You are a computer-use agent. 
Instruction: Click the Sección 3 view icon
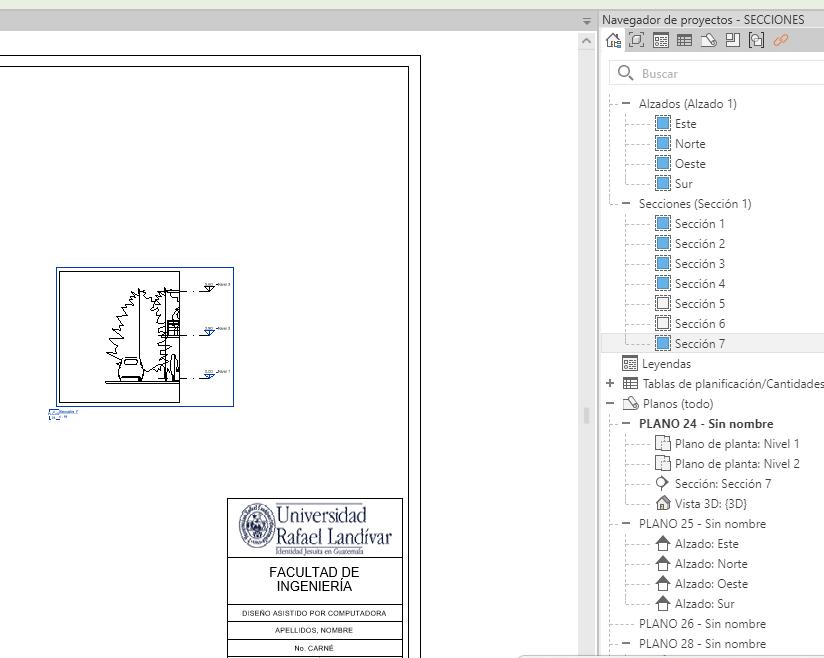663,263
